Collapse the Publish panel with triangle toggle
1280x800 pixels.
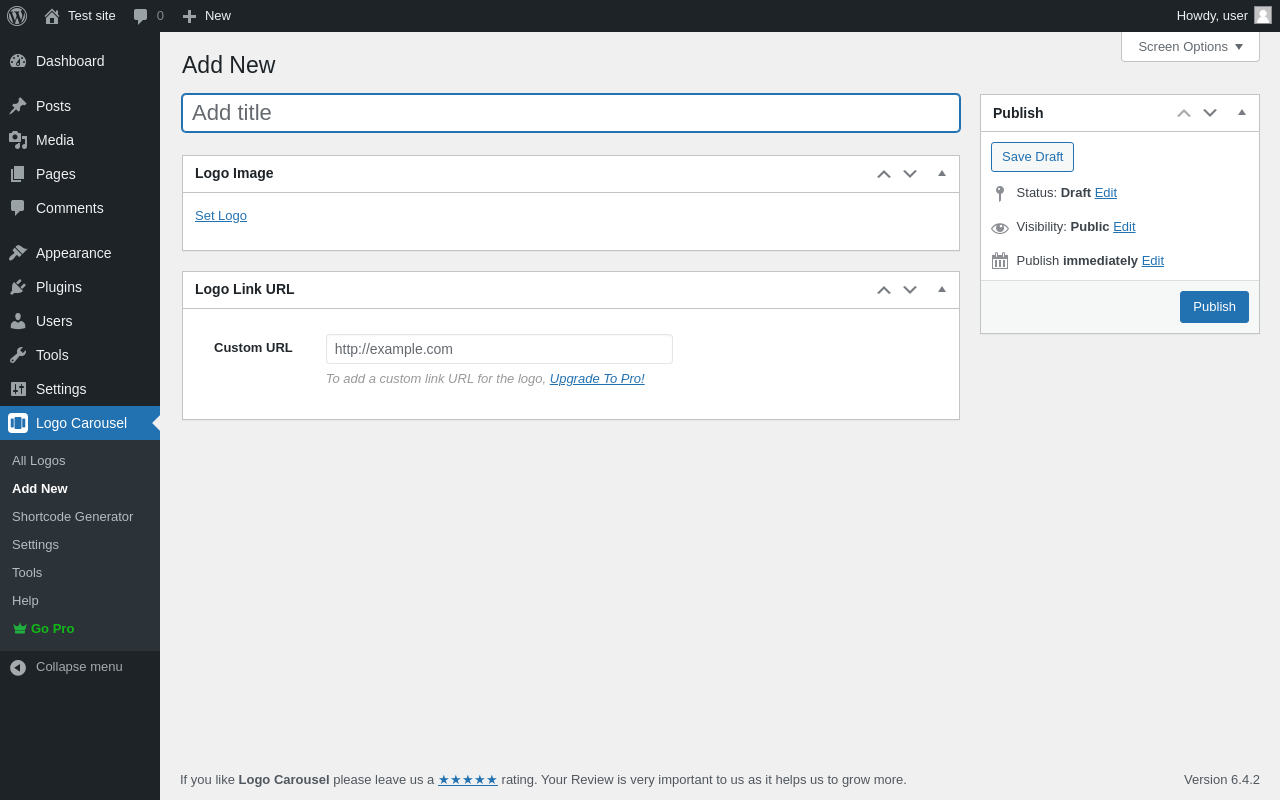coord(1242,113)
